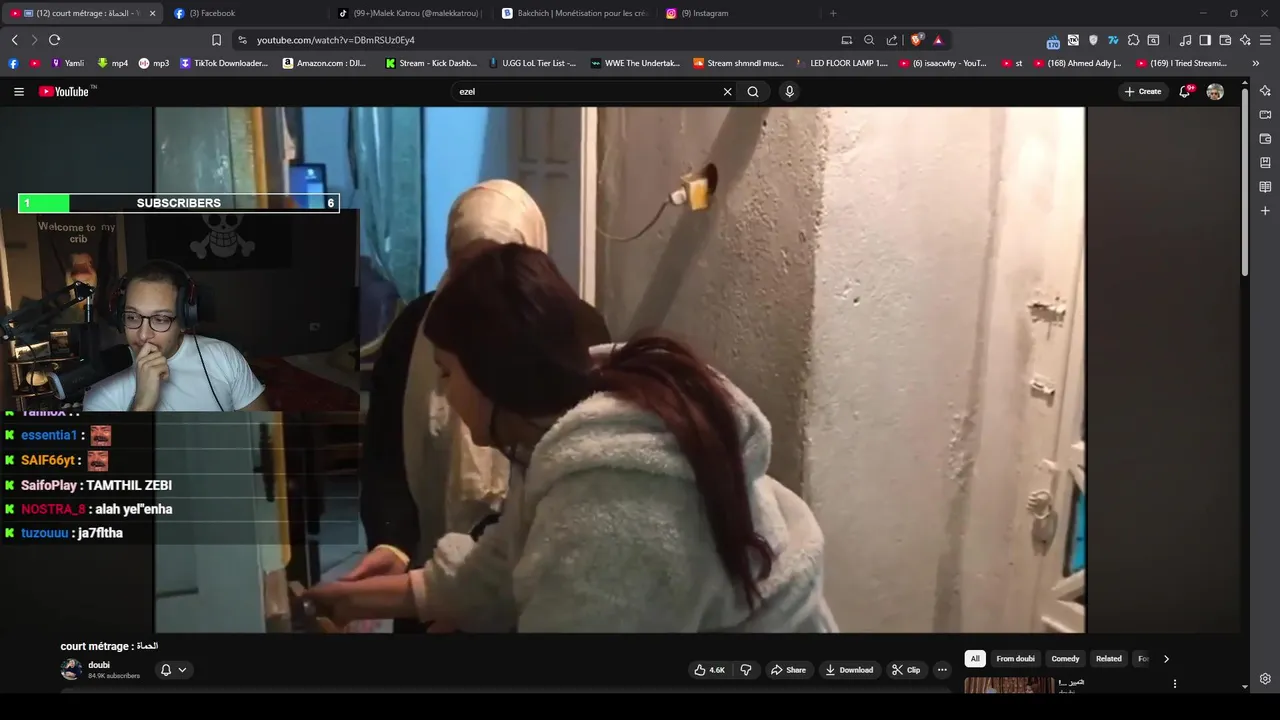Reload the page
This screenshot has width=1280, height=720.
coord(54,40)
